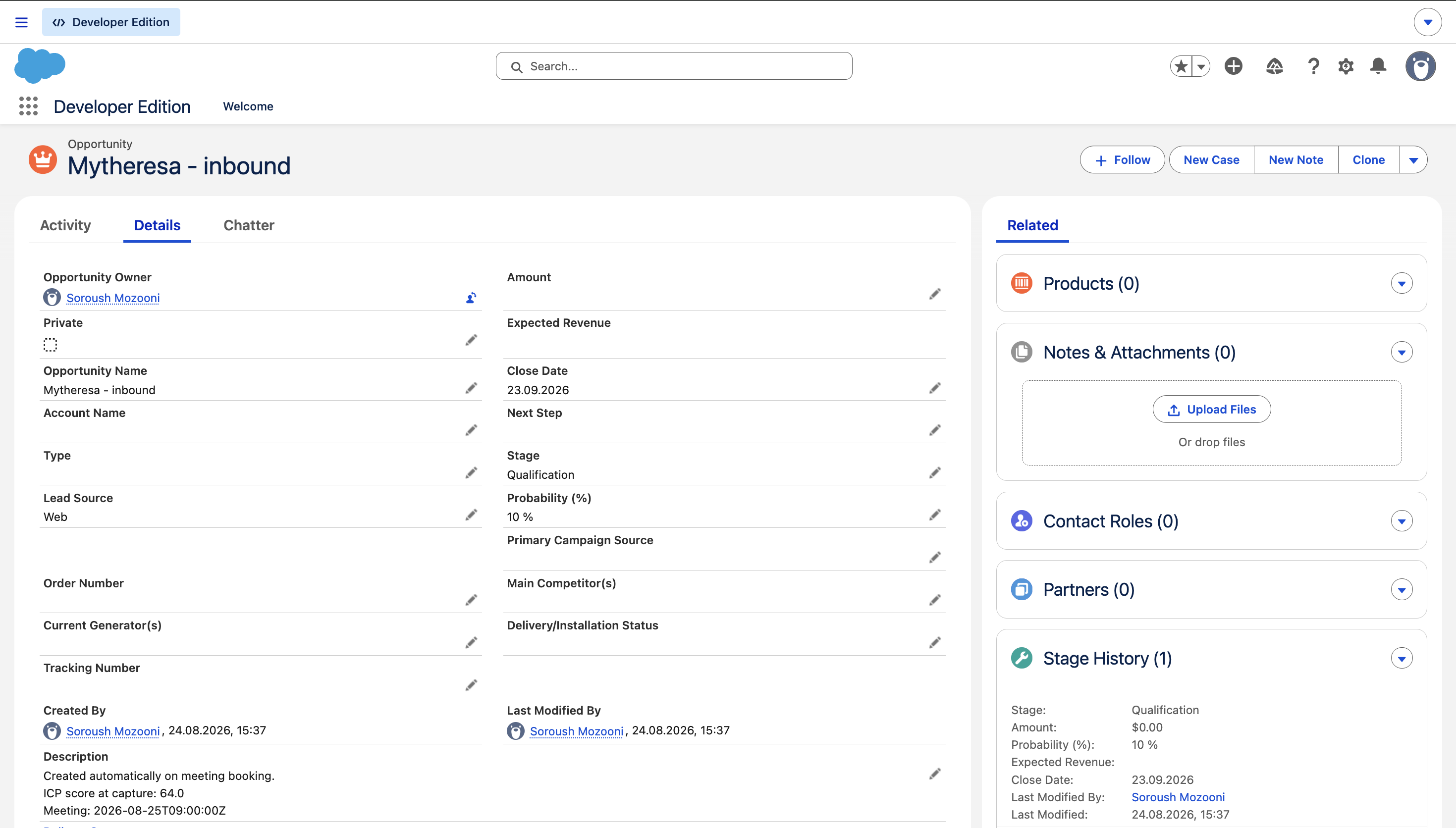Edit the Description field pencil
The image size is (1456, 828).
pos(935,774)
